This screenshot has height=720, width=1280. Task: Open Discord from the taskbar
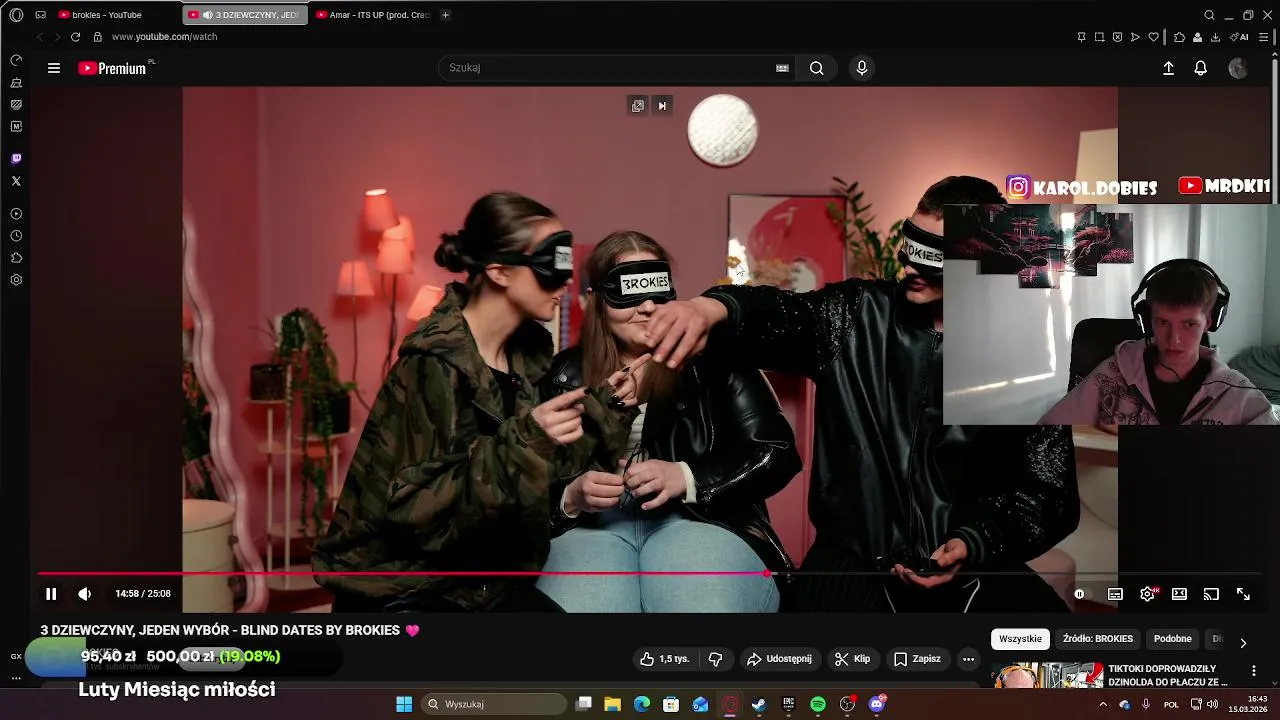click(877, 704)
